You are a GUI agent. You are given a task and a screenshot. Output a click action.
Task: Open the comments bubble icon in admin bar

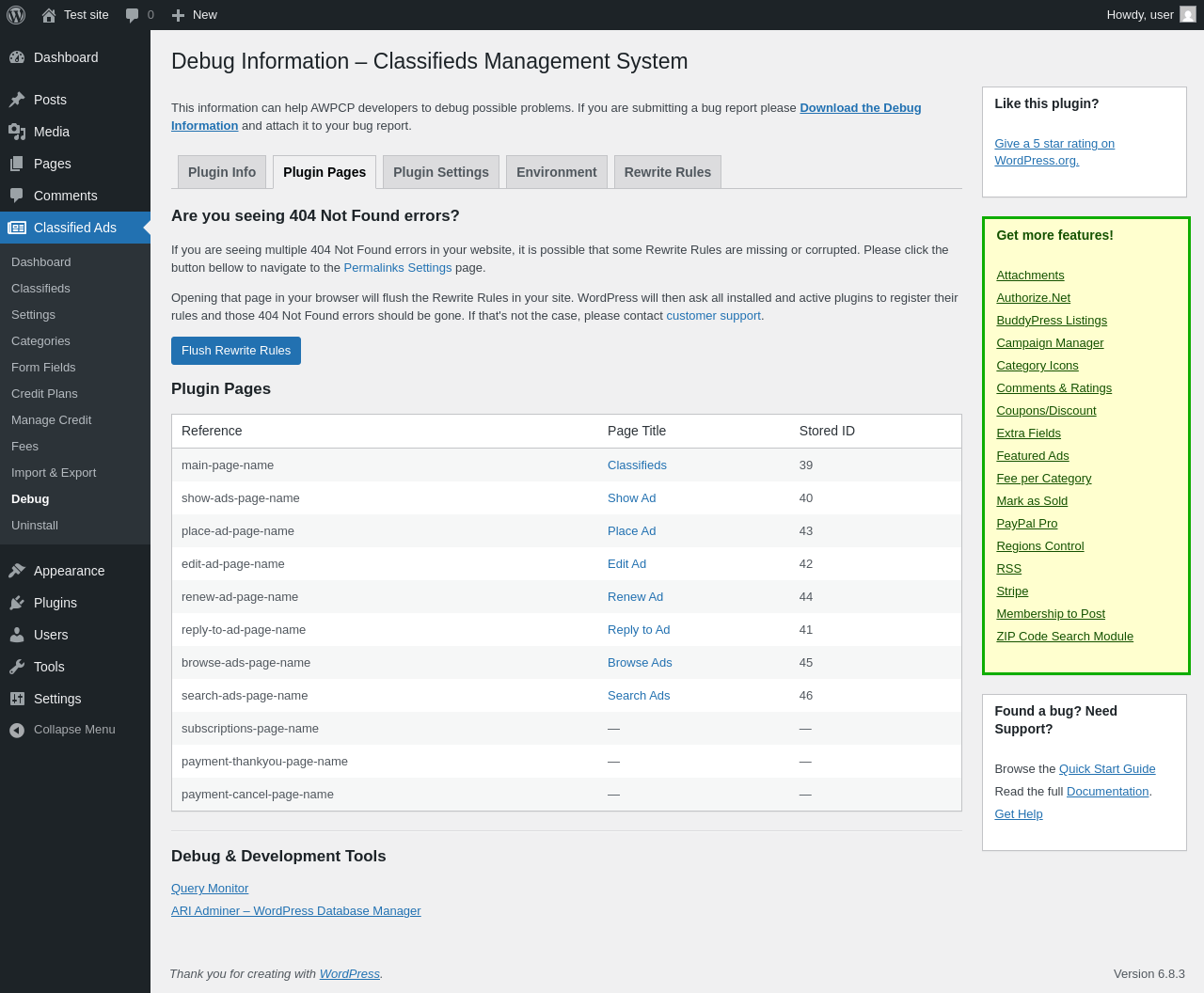point(133,15)
